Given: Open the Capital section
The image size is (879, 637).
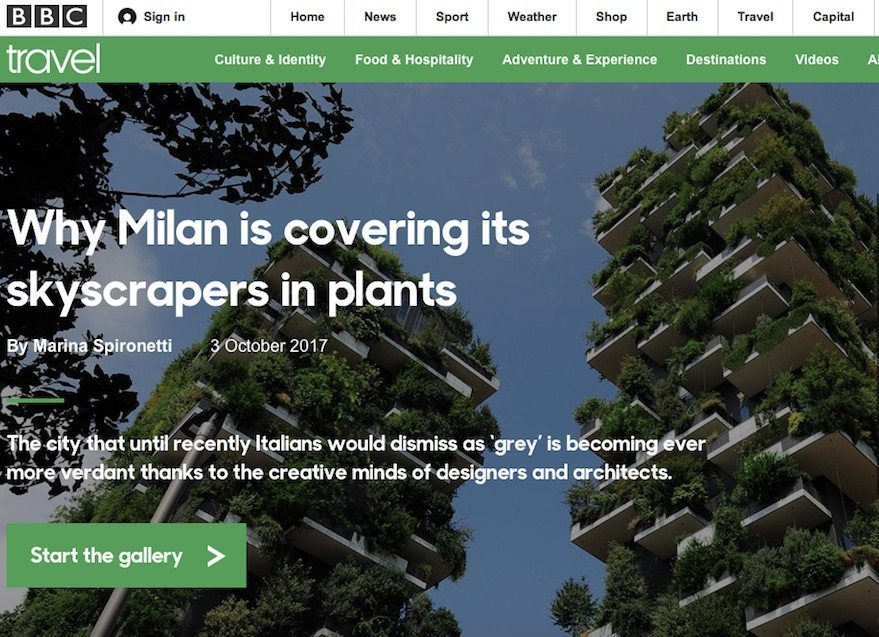Looking at the screenshot, I should pyautogui.click(x=833, y=17).
